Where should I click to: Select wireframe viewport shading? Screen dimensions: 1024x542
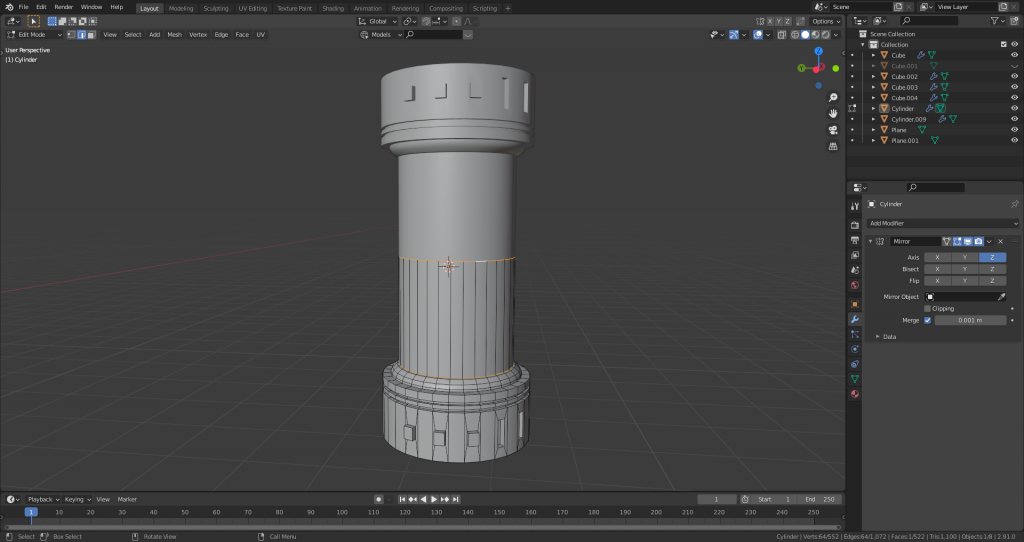[x=795, y=35]
